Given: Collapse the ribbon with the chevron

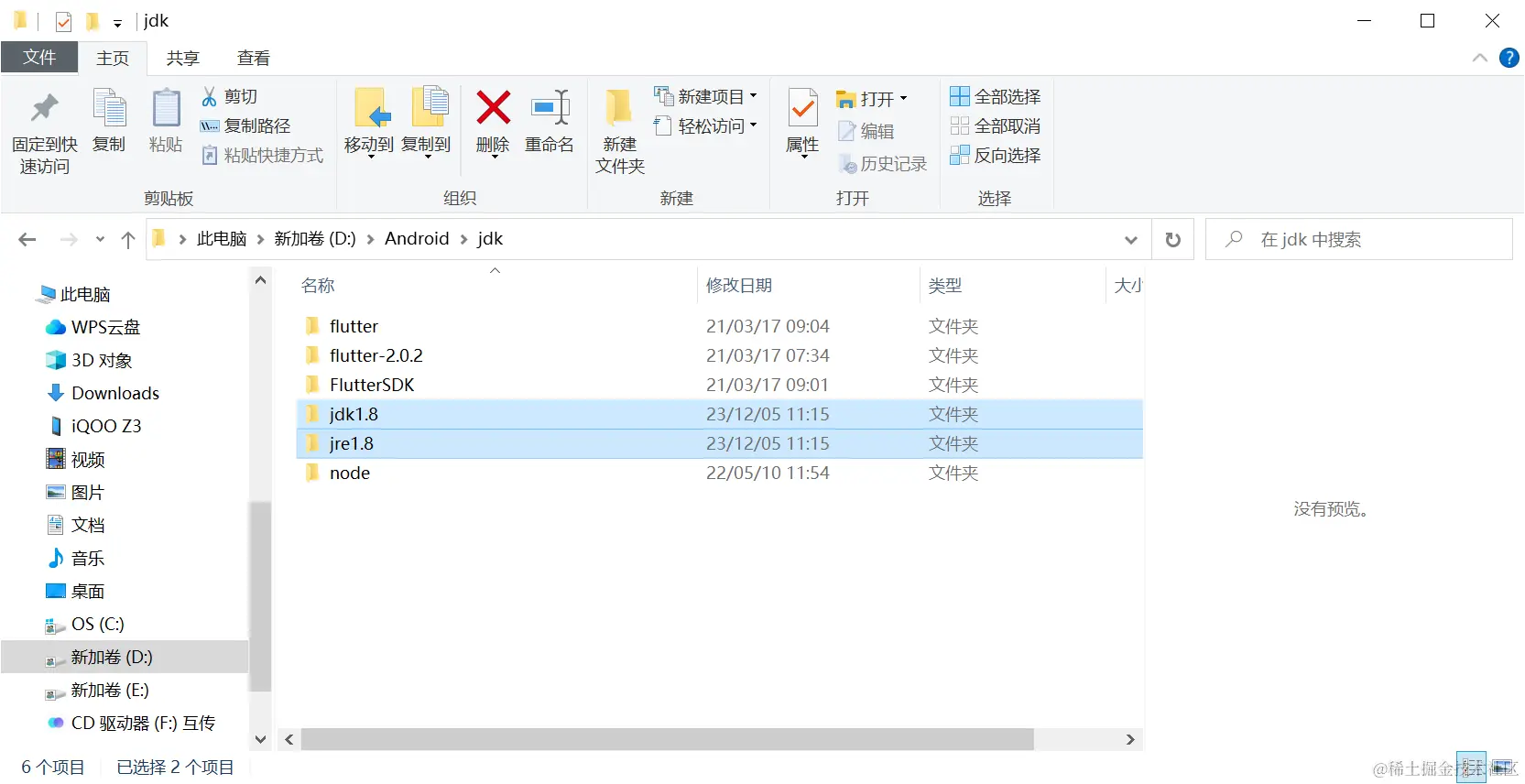Looking at the screenshot, I should [x=1479, y=58].
